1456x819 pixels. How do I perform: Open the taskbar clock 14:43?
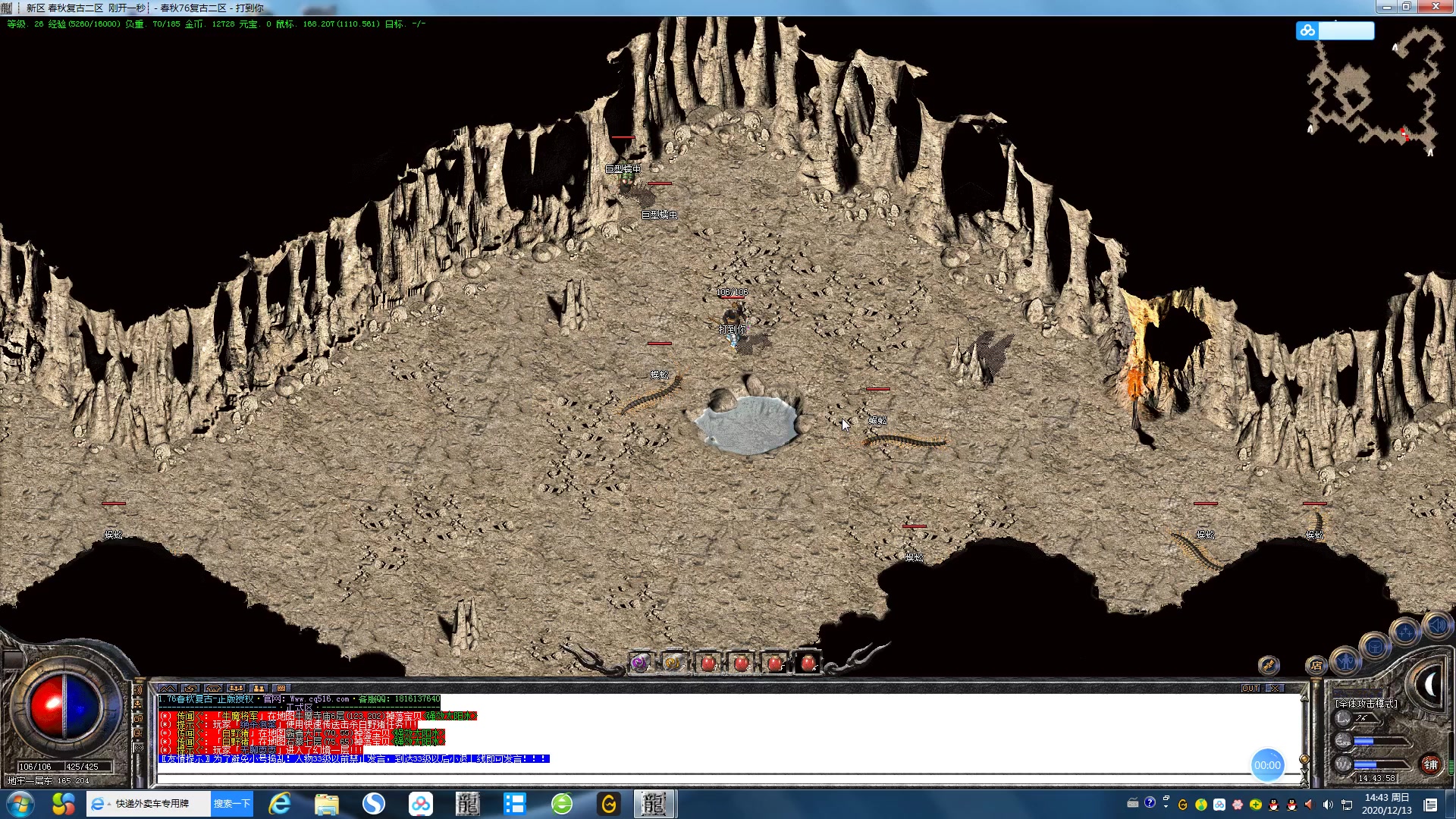(x=1387, y=804)
